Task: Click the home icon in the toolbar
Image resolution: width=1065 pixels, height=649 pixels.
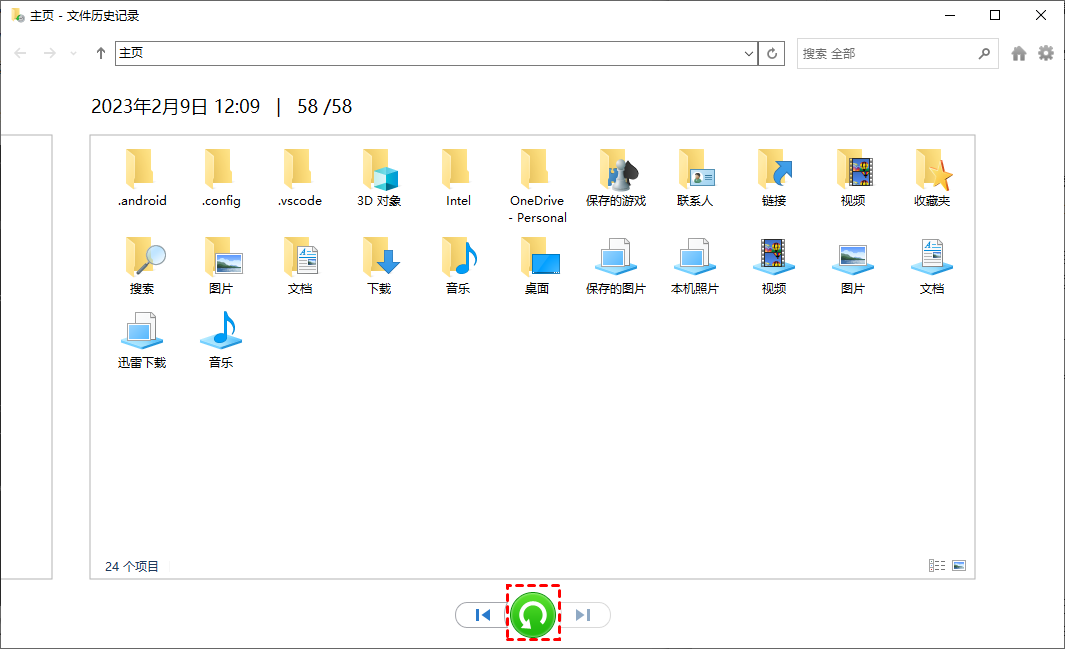Action: point(1018,53)
